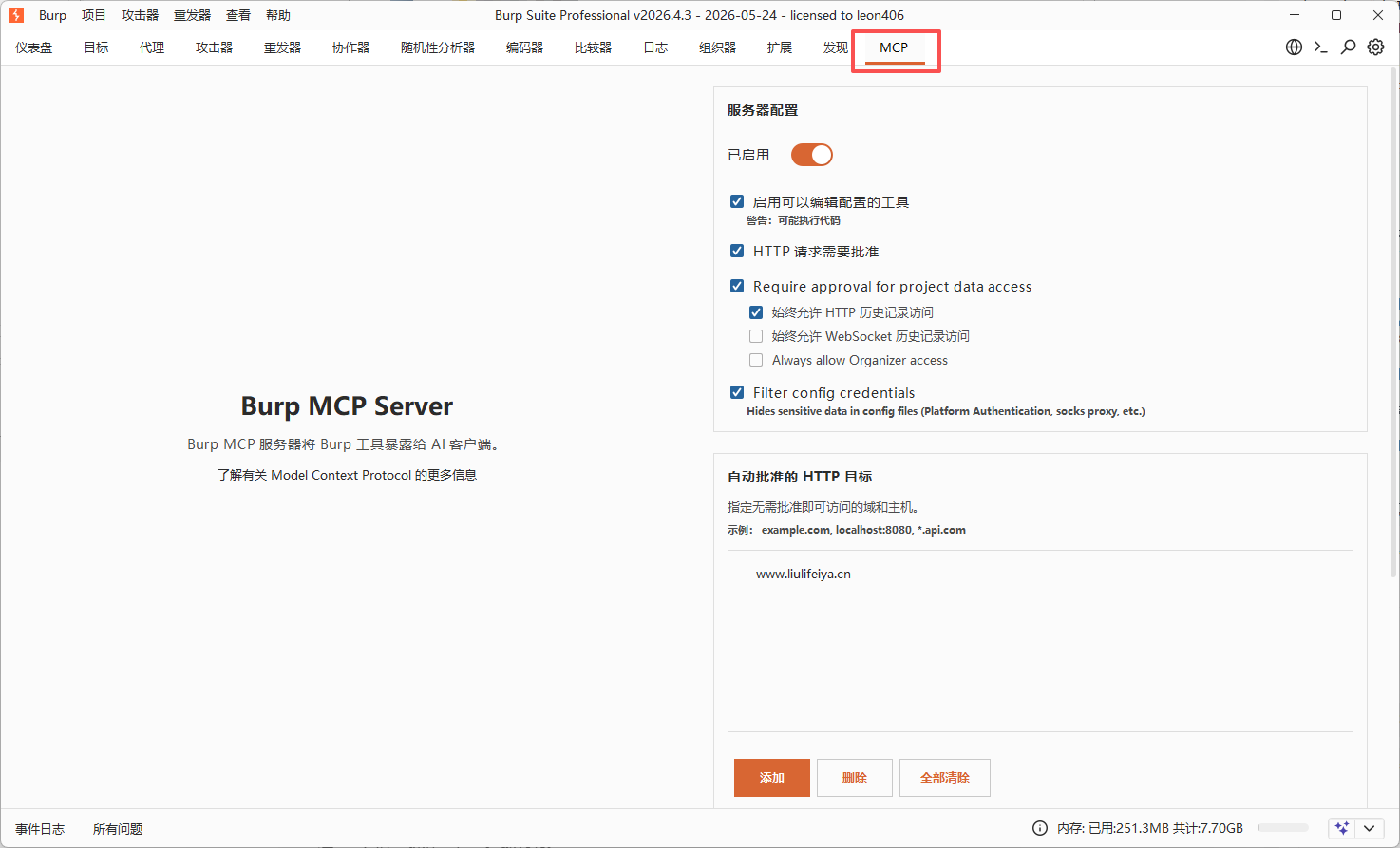Click the 内存 usage status text
This screenshot has width=1400, height=848.
tap(1150, 828)
